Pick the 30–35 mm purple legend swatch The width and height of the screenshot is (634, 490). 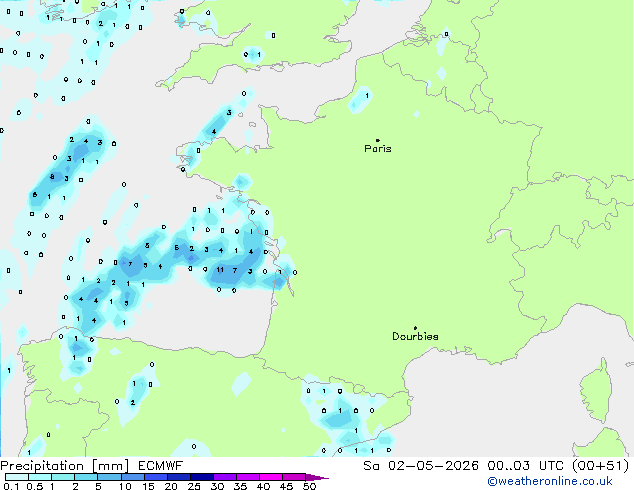tap(225, 477)
